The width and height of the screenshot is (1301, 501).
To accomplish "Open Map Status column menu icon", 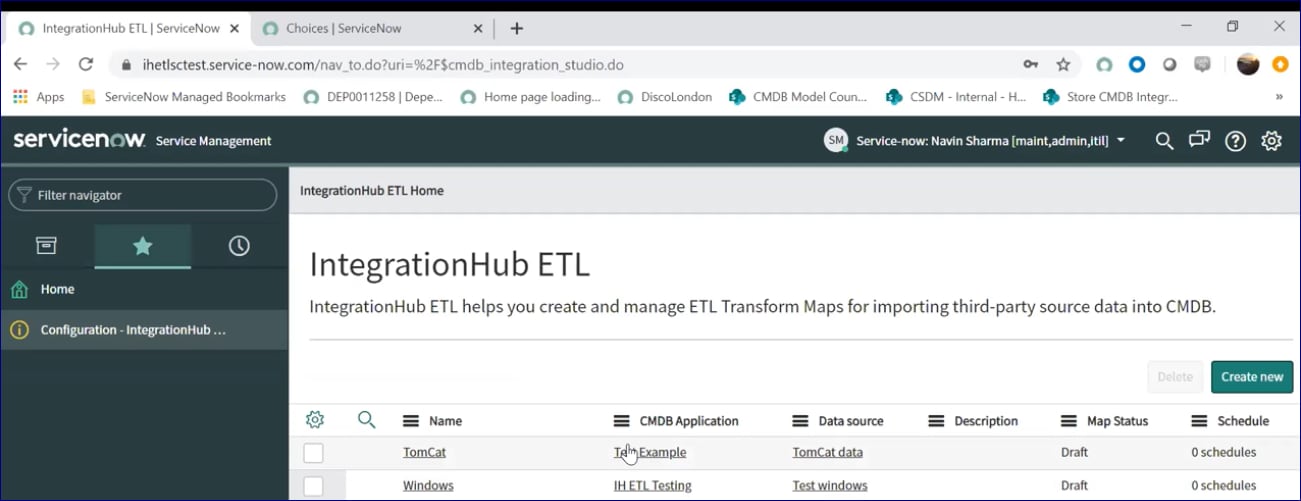I will pyautogui.click(x=1068, y=421).
